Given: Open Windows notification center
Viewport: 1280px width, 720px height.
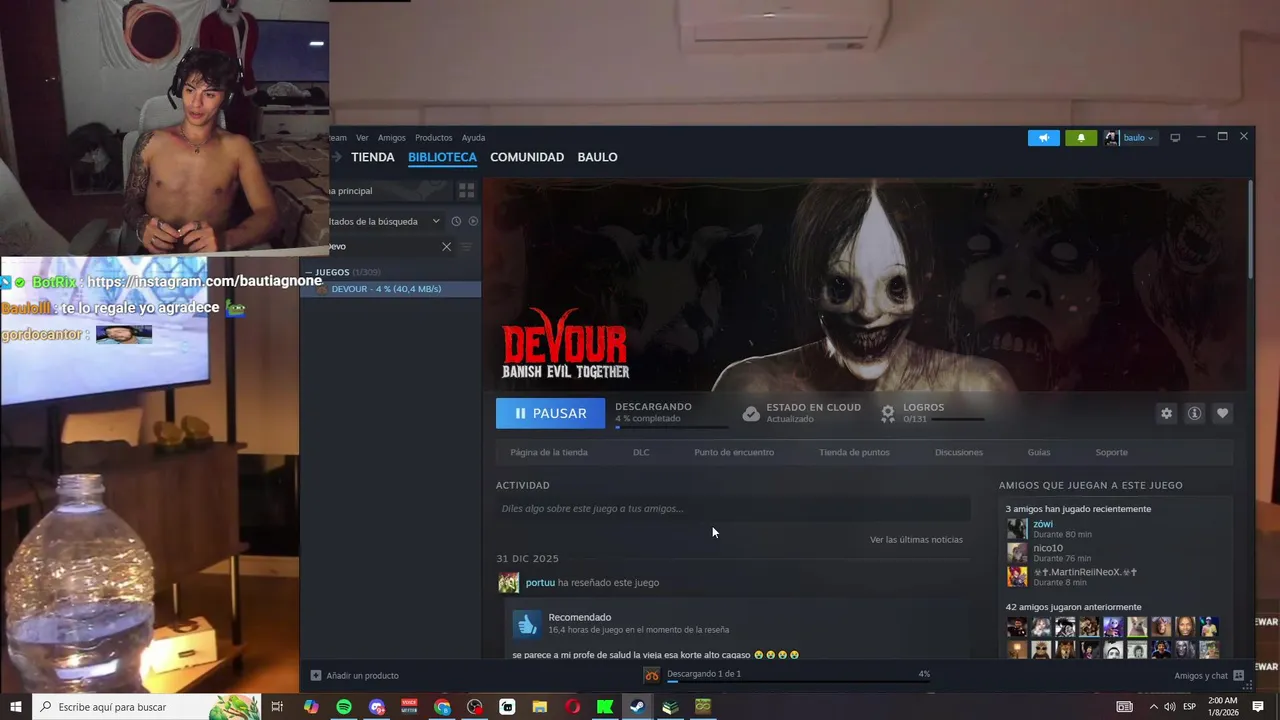Looking at the screenshot, I should [1258, 707].
